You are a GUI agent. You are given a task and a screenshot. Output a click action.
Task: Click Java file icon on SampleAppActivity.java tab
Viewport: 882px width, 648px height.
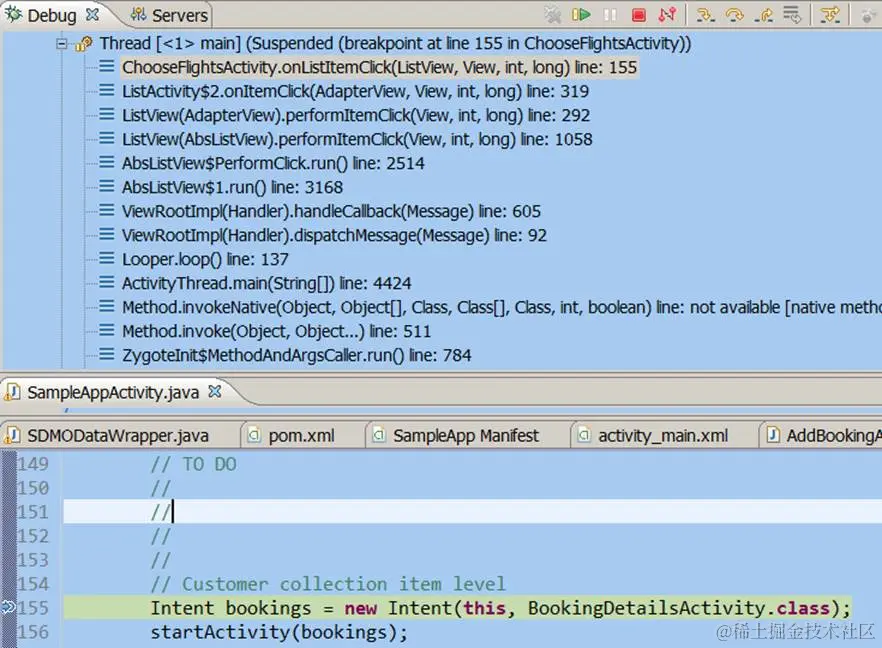coord(12,392)
